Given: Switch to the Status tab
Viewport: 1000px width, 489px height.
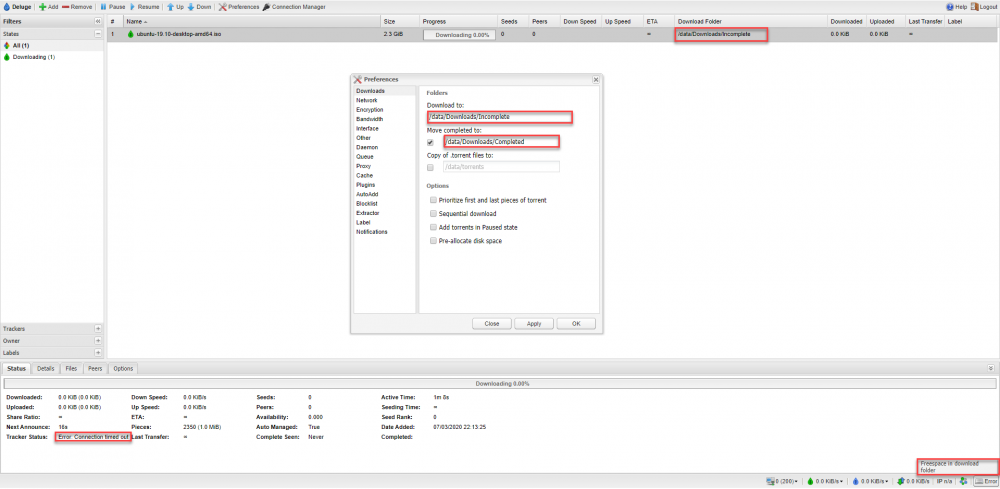Looking at the screenshot, I should 17,369.
